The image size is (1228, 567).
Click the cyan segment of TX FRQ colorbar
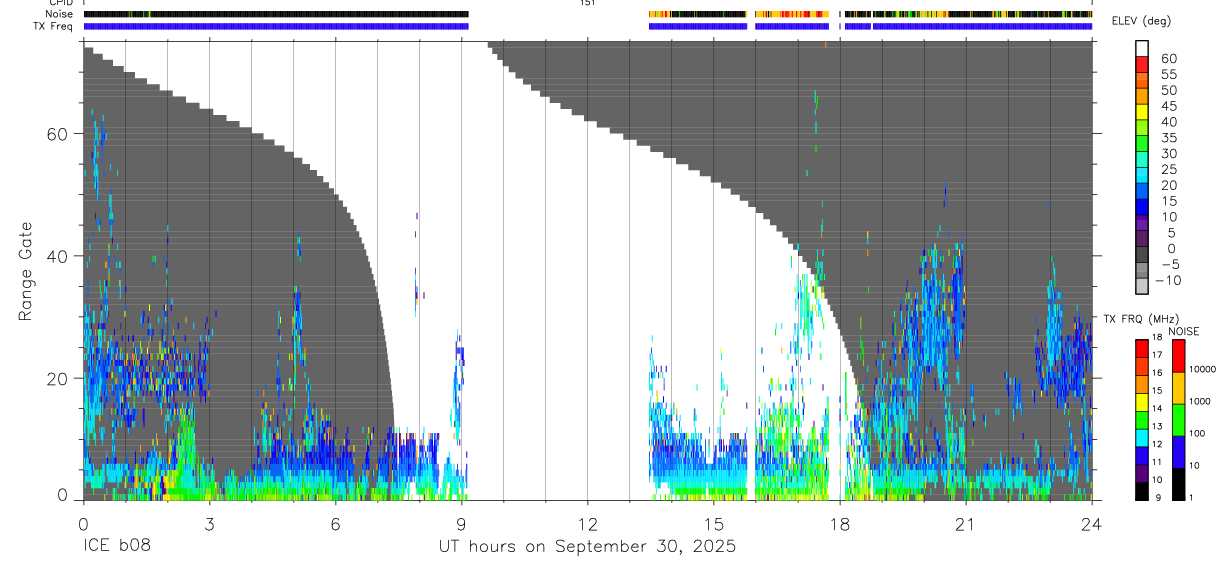tap(1141, 438)
